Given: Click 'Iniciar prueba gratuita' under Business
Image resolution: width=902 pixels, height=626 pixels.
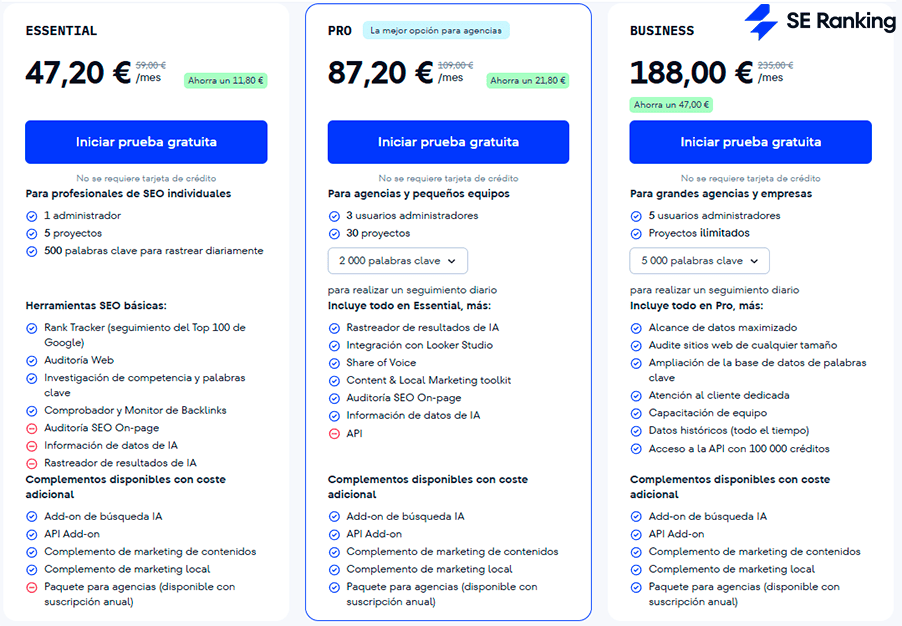Looking at the screenshot, I should [x=748, y=142].
